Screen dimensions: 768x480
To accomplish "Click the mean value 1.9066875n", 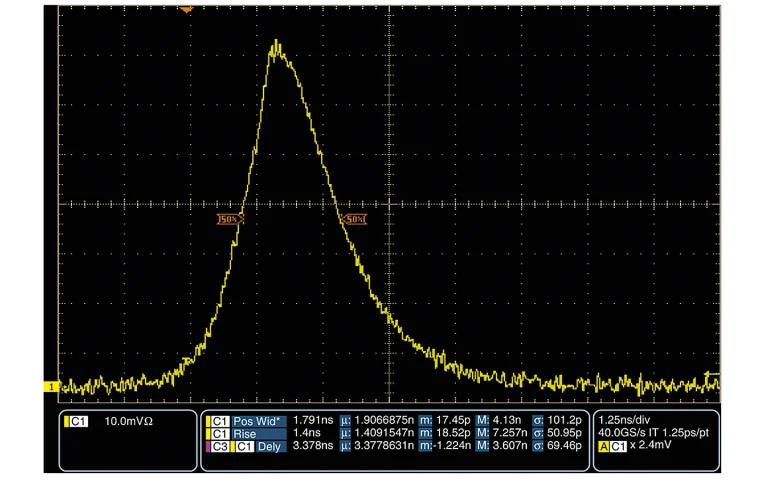I will [x=384, y=420].
